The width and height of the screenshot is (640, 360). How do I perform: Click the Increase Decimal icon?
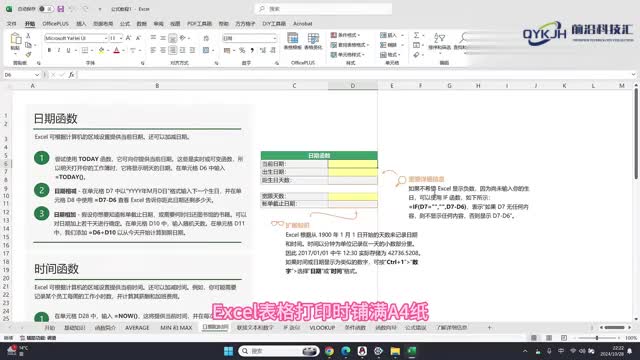(x=262, y=50)
